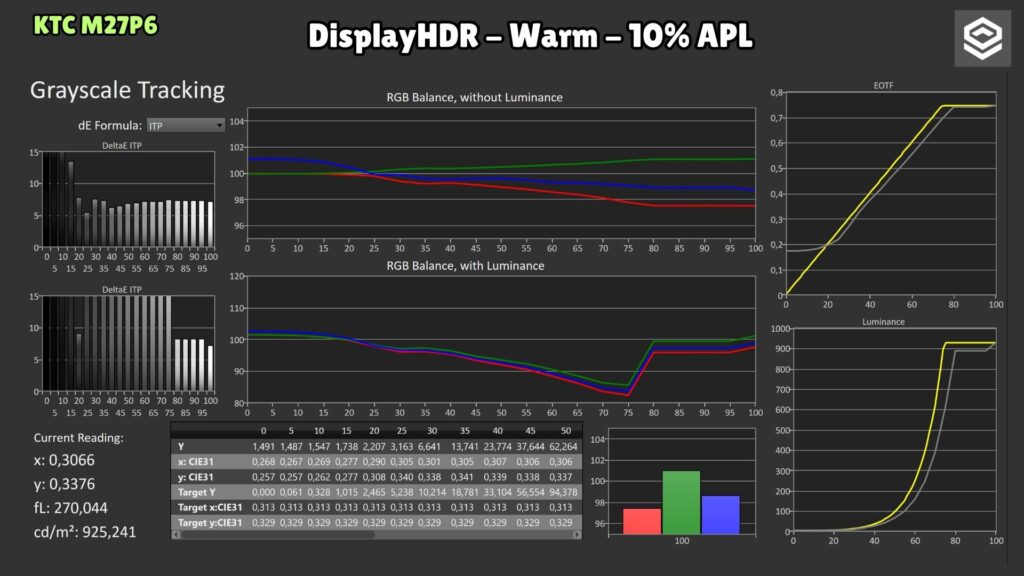1024x576 pixels.
Task: Click the Y value 23,774
Action: (x=498, y=447)
